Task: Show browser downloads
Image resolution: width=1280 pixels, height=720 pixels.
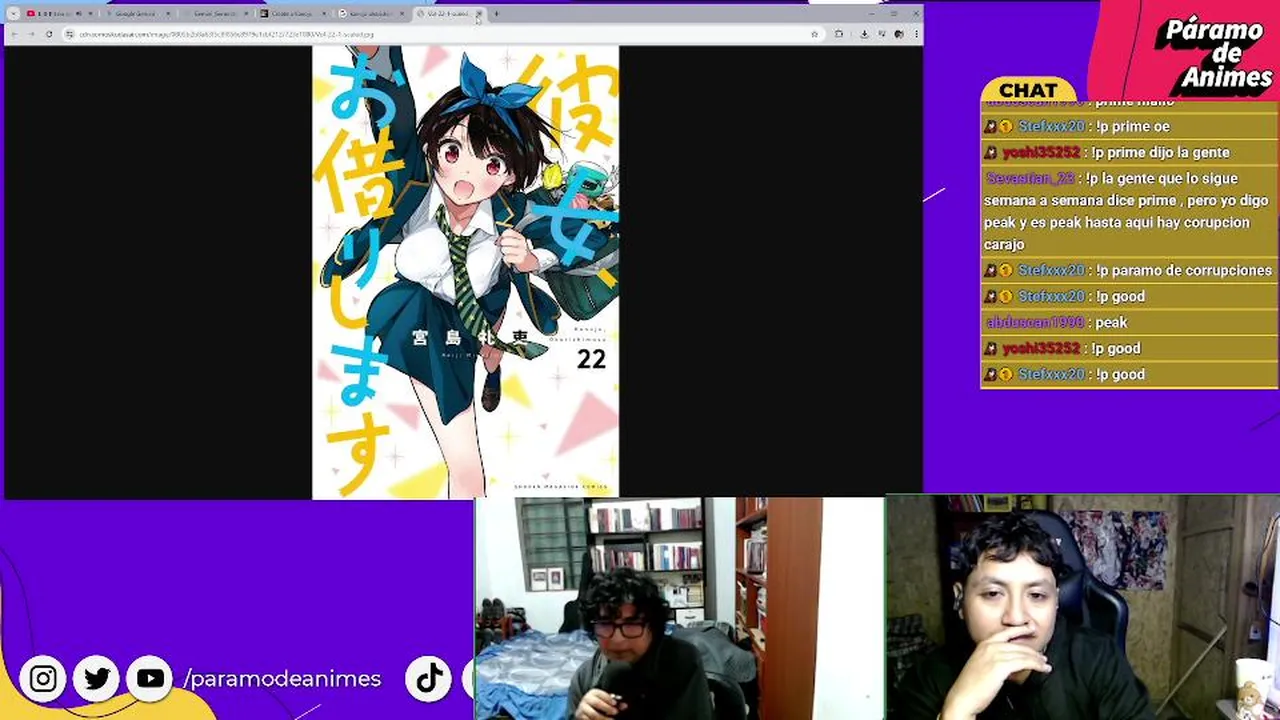Action: pyautogui.click(x=864, y=34)
